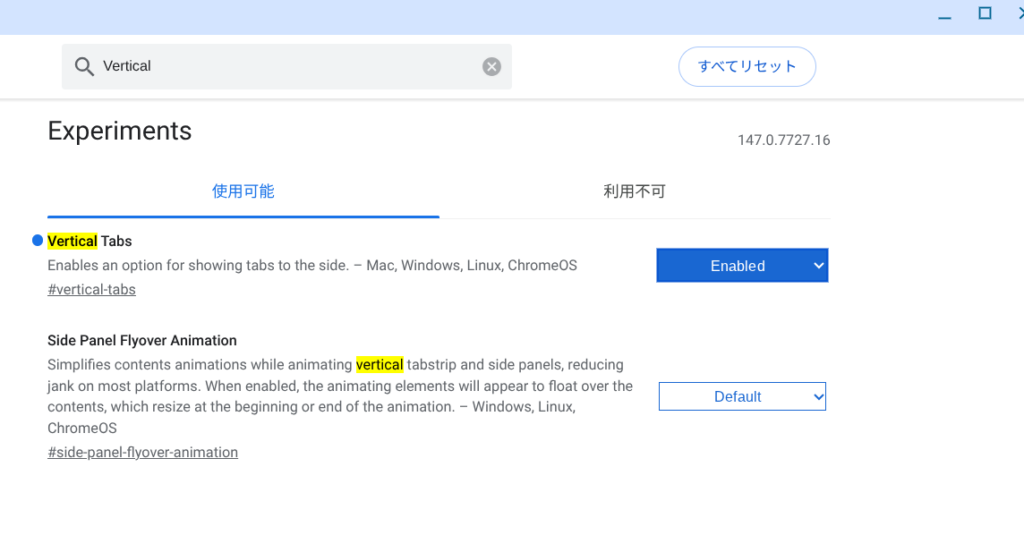Minimize the browser window
This screenshot has height=535, width=1024.
(x=945, y=14)
